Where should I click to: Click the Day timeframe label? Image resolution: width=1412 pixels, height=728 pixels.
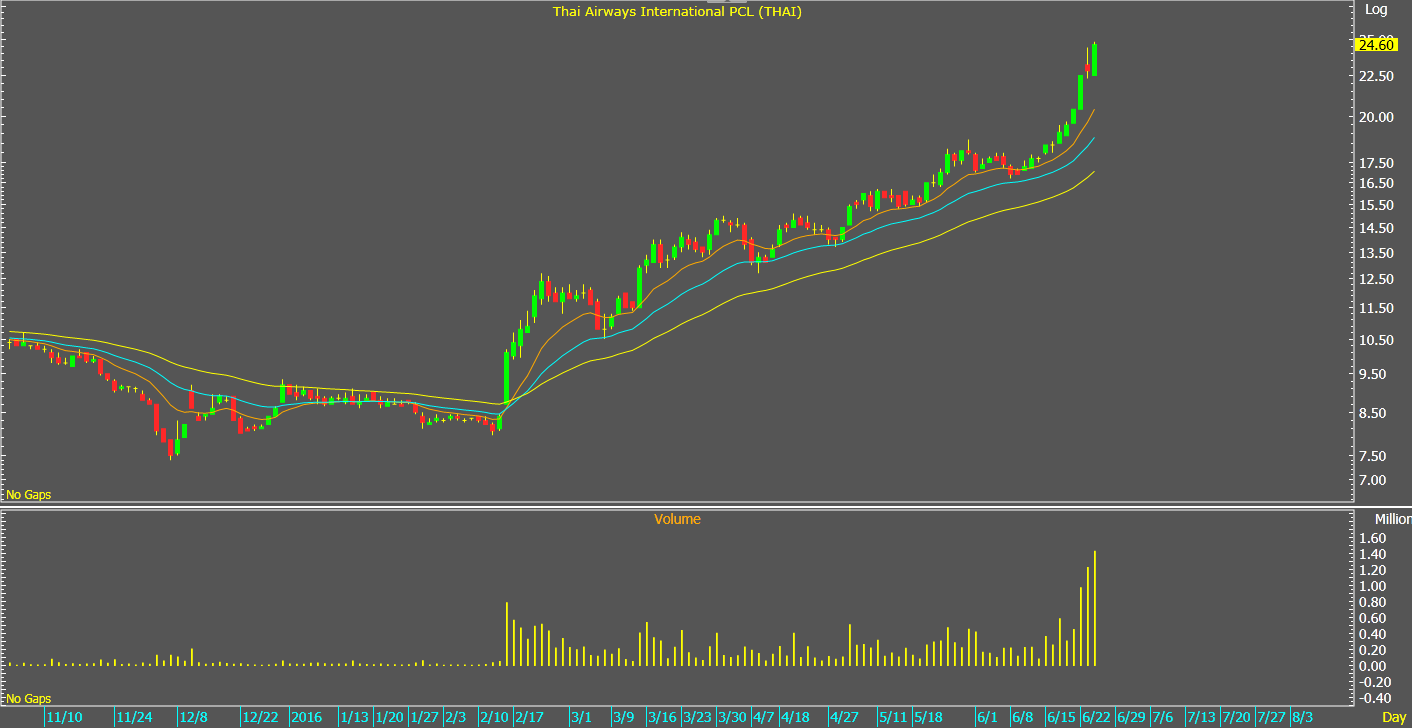(x=1393, y=718)
